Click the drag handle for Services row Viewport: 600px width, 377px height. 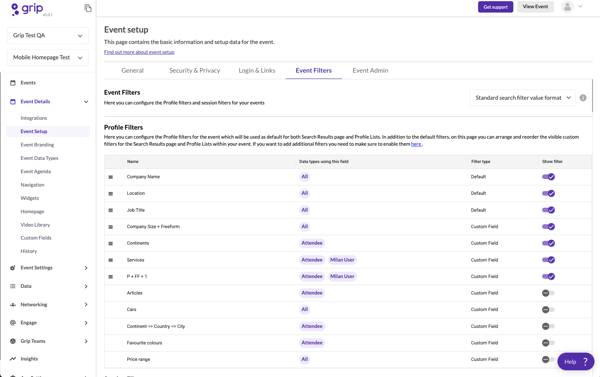(x=111, y=260)
